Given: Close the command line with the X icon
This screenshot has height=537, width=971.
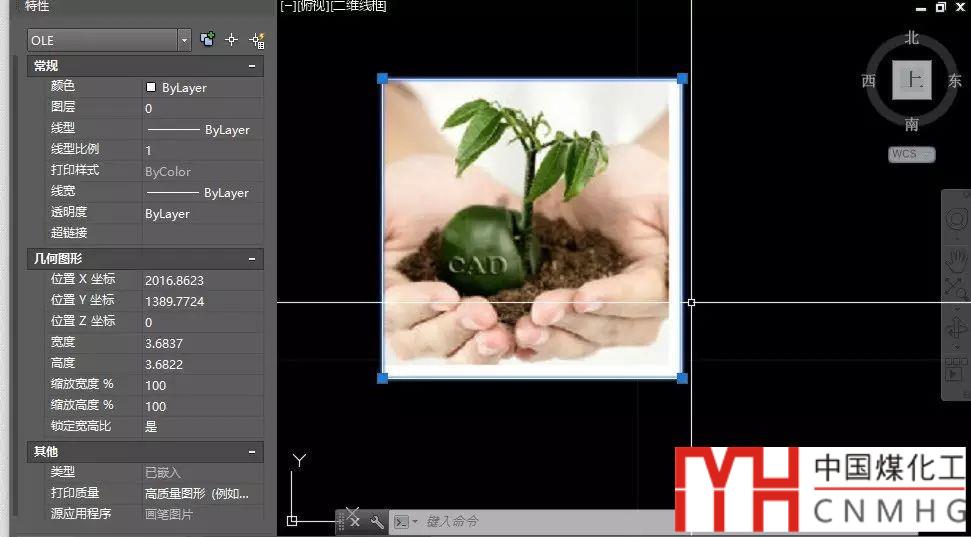Looking at the screenshot, I should pyautogui.click(x=355, y=521).
